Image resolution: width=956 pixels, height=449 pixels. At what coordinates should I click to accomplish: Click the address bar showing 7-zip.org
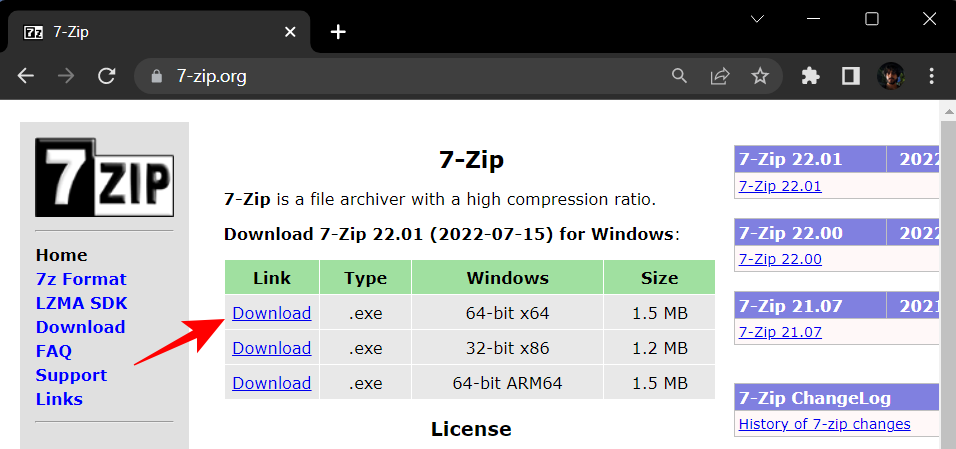click(x=400, y=76)
